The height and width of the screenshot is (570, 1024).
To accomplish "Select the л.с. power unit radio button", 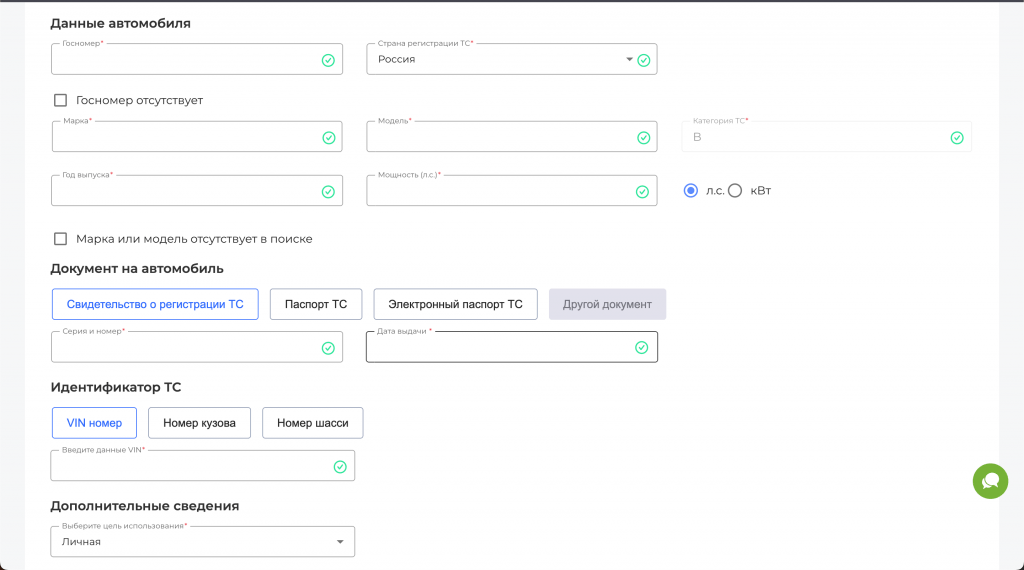I will click(x=691, y=191).
